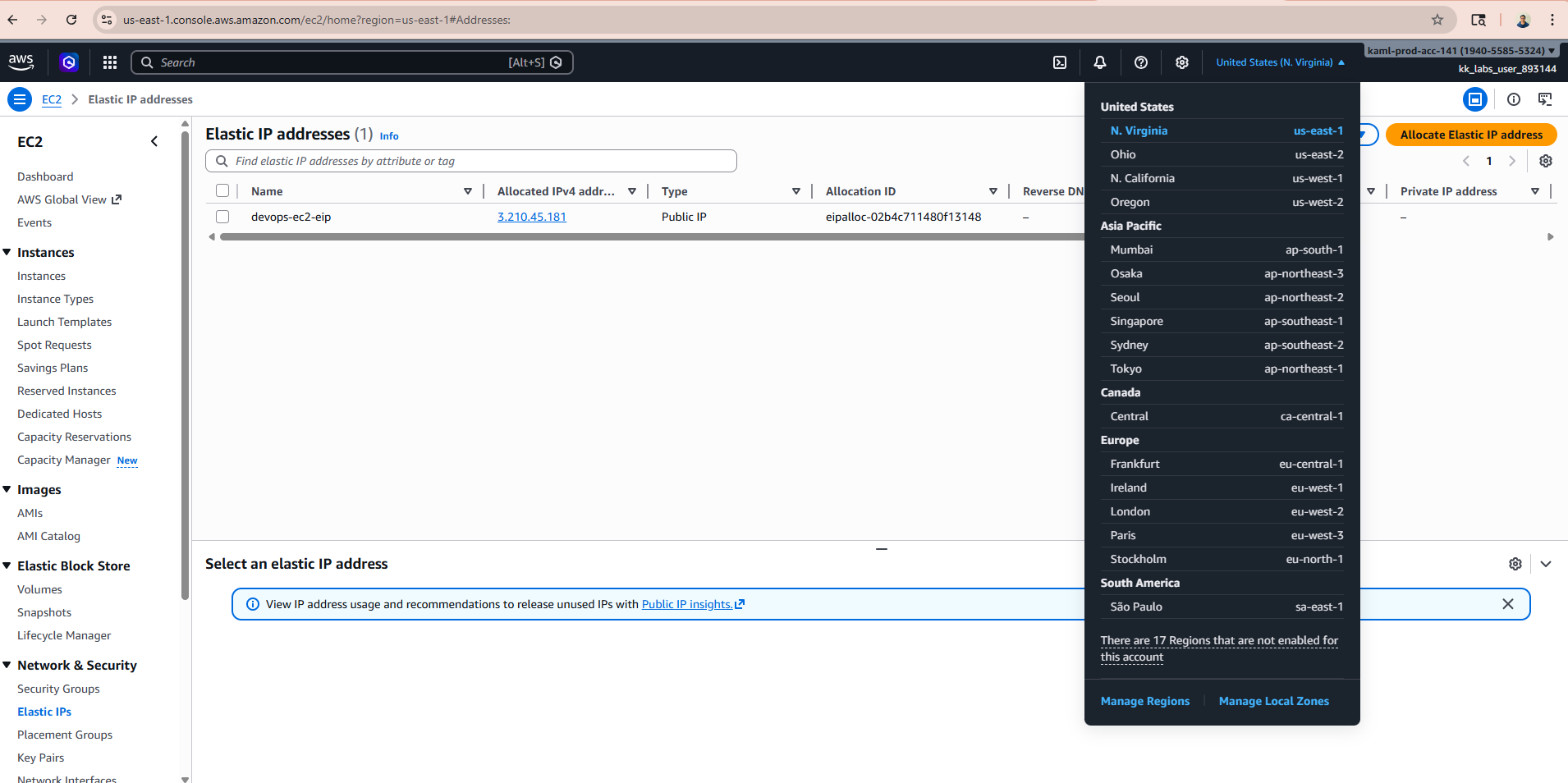Sort by Allocated IPv4 address column arrow

[x=632, y=191]
